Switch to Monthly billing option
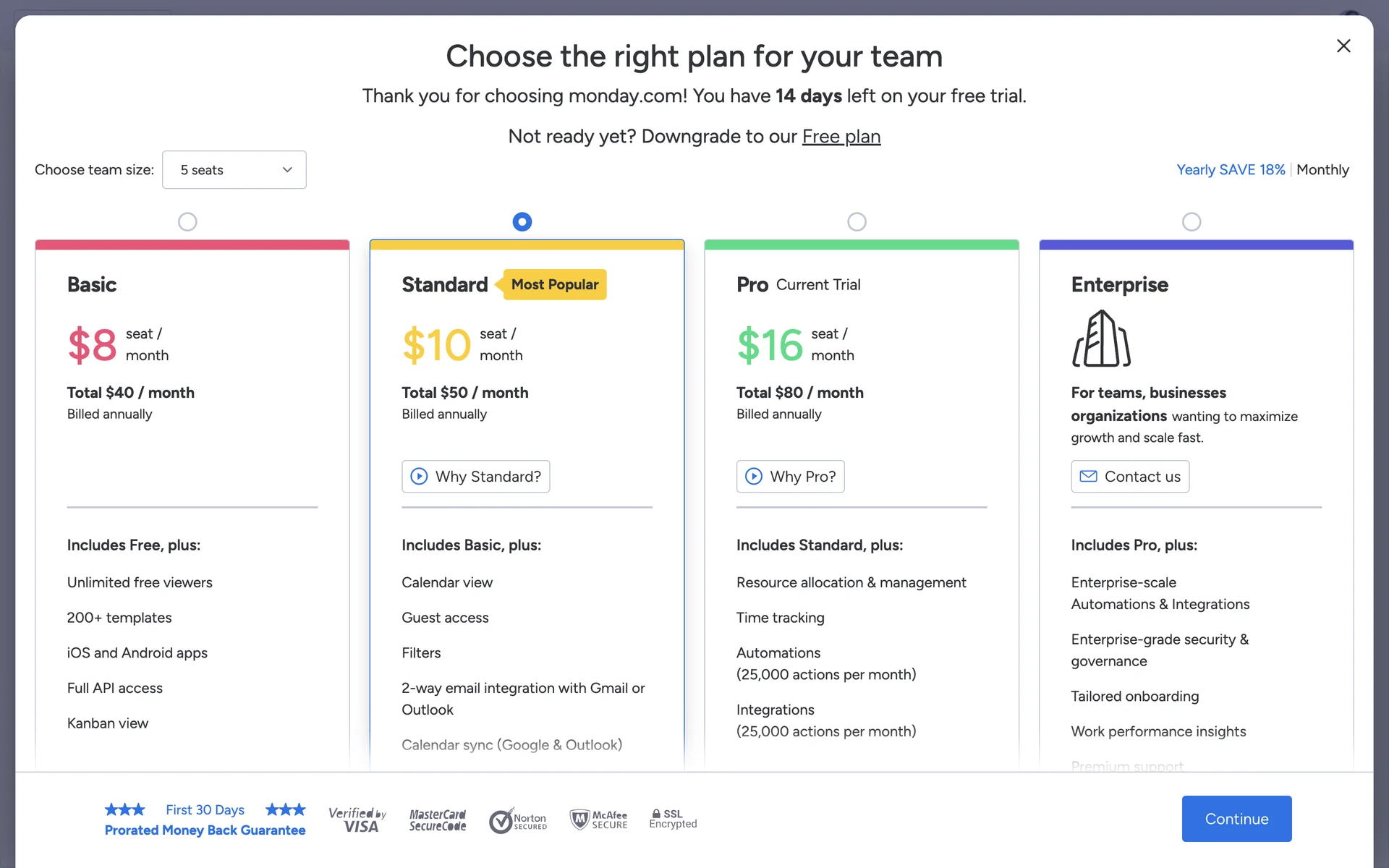 point(1322,170)
